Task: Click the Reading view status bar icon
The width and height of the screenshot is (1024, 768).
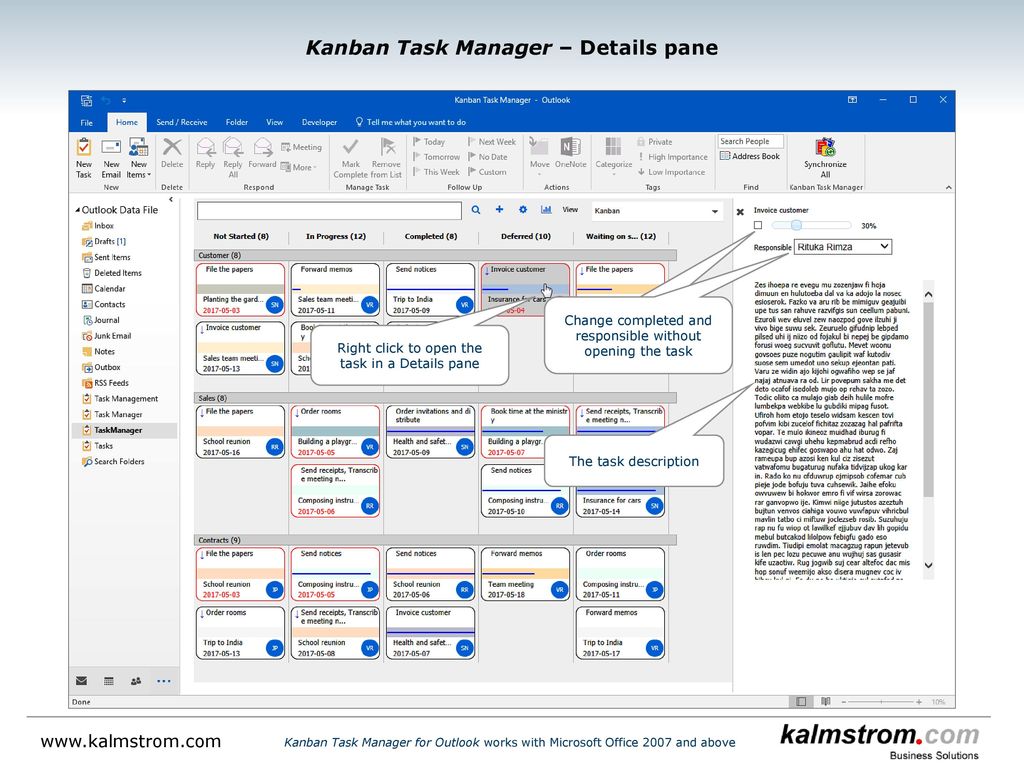Action: pyautogui.click(x=825, y=701)
